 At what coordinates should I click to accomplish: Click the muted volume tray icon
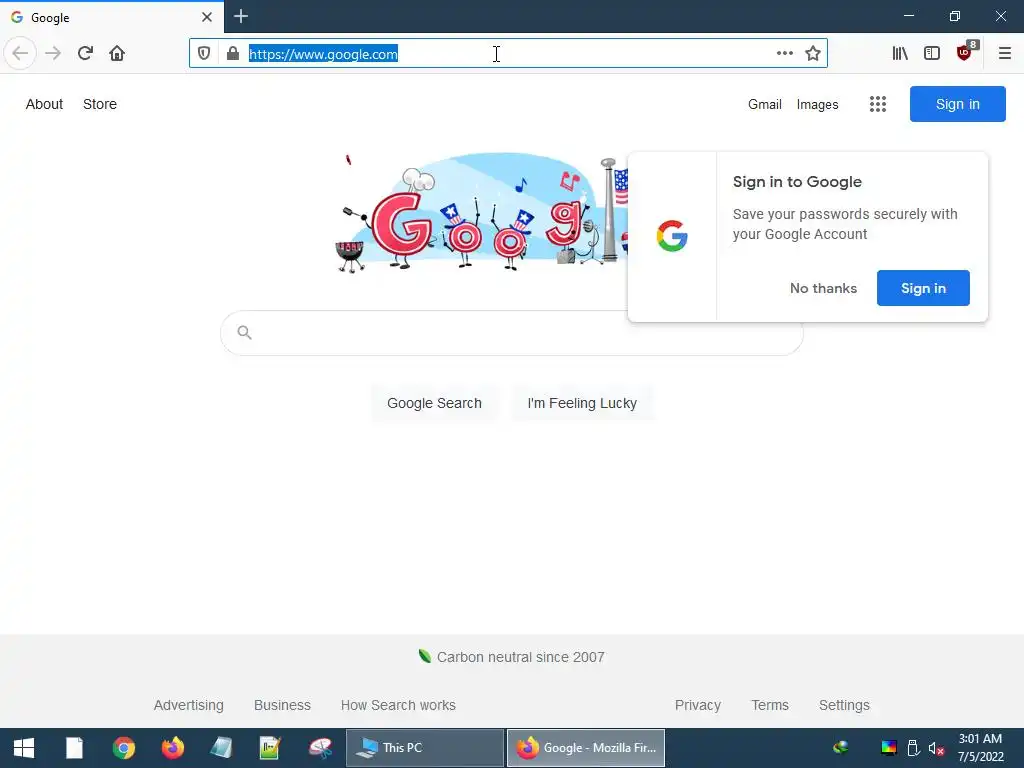936,748
